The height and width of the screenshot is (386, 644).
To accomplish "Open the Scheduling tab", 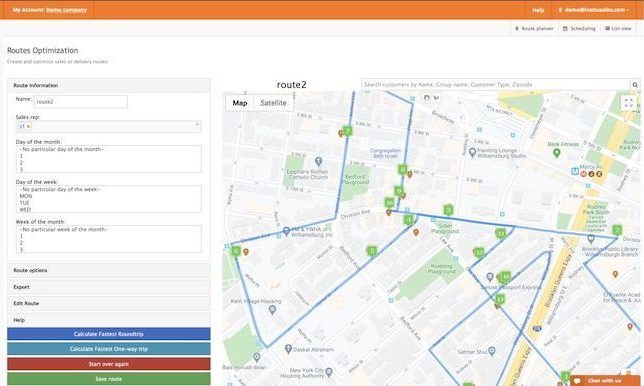I will tap(579, 28).
